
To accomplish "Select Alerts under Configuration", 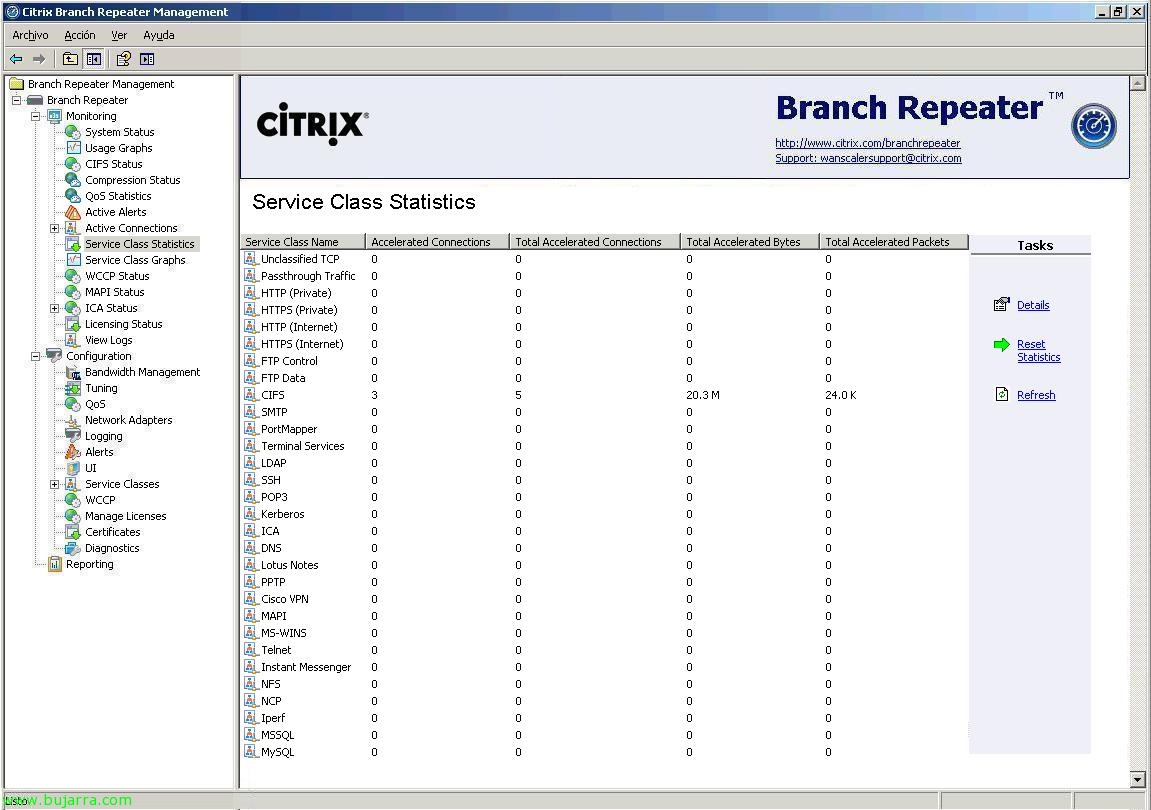I will tap(99, 452).
